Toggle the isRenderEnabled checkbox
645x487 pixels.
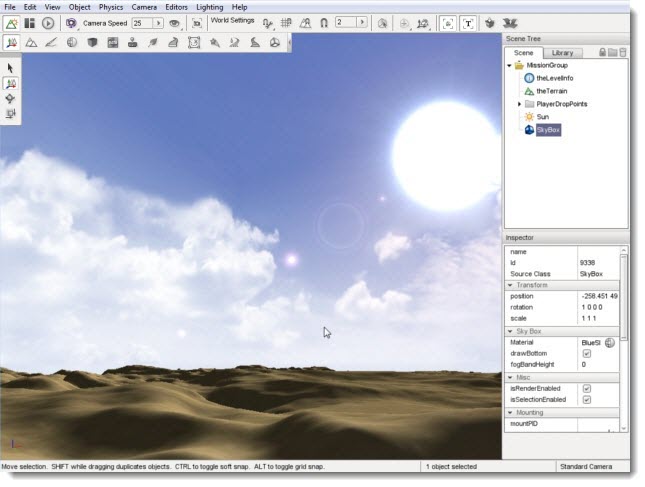[x=587, y=388]
